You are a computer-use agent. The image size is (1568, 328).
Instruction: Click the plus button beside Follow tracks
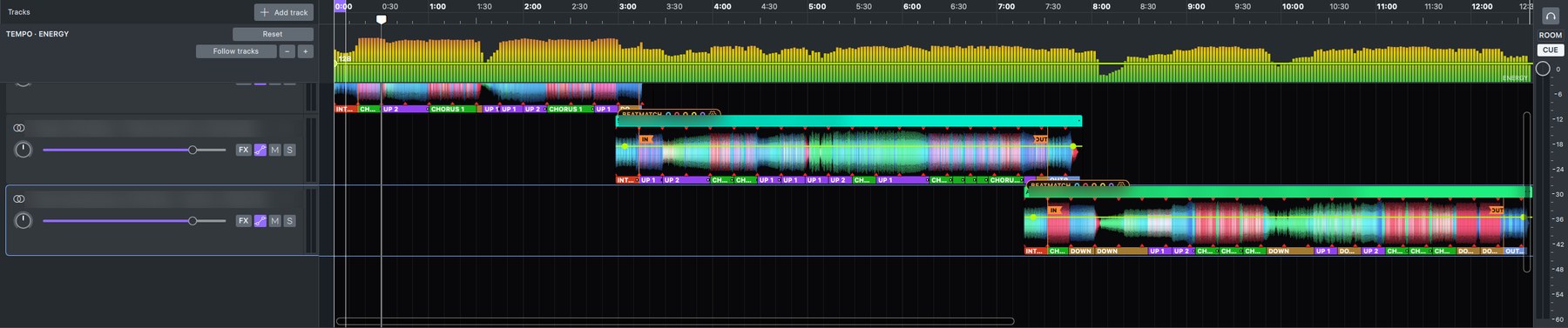coord(305,51)
